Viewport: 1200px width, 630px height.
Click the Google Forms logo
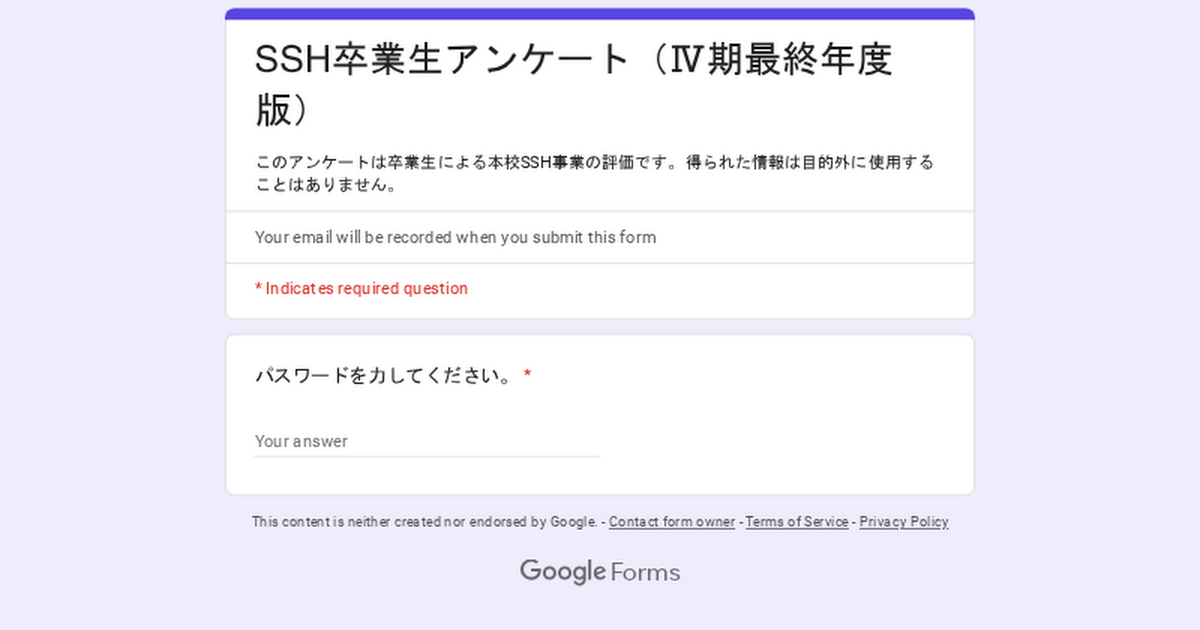click(x=600, y=572)
